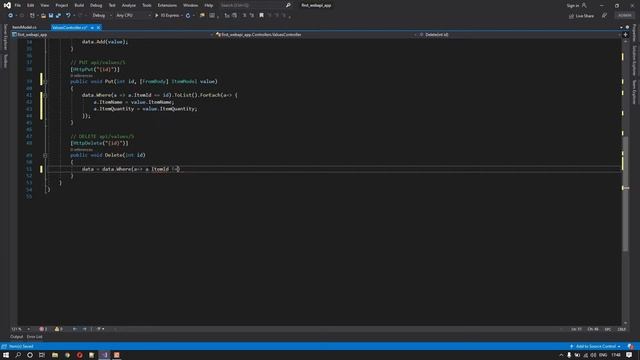The height and width of the screenshot is (360, 640).
Task: Click the toggle bookmark toolbar icon
Action: [262, 16]
